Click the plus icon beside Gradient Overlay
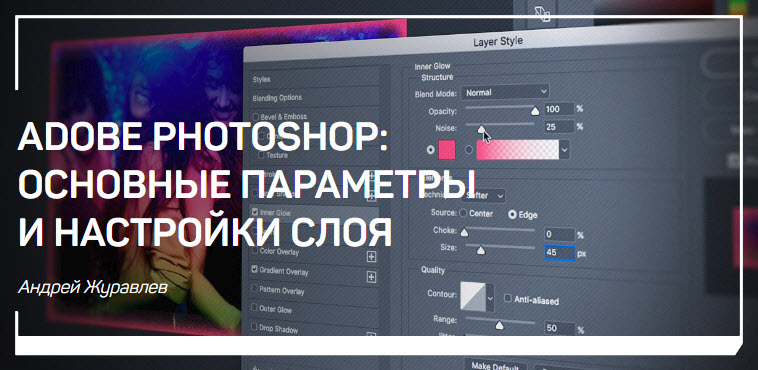This screenshot has width=758, height=370. (371, 277)
